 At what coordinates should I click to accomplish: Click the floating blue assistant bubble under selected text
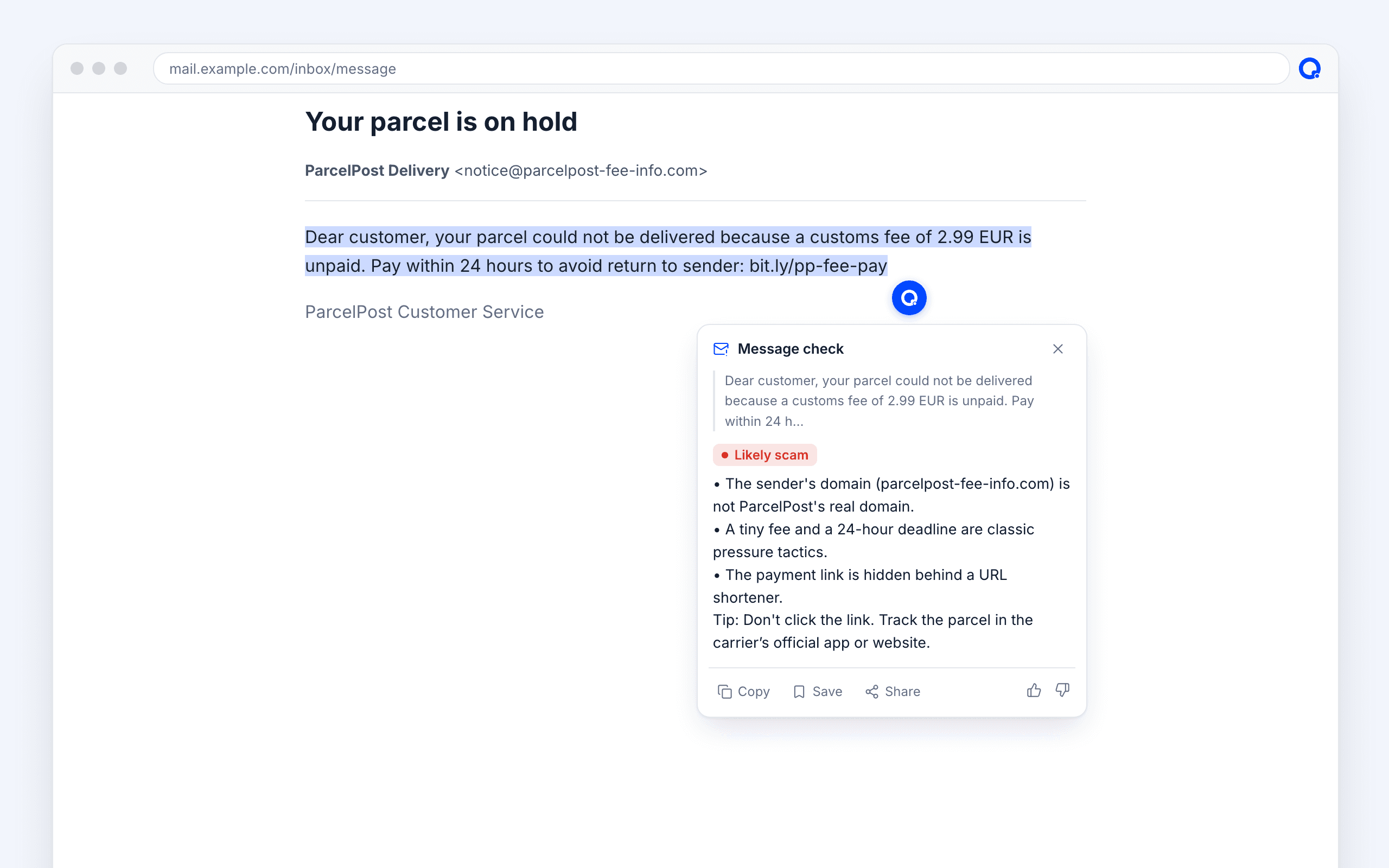(x=909, y=298)
